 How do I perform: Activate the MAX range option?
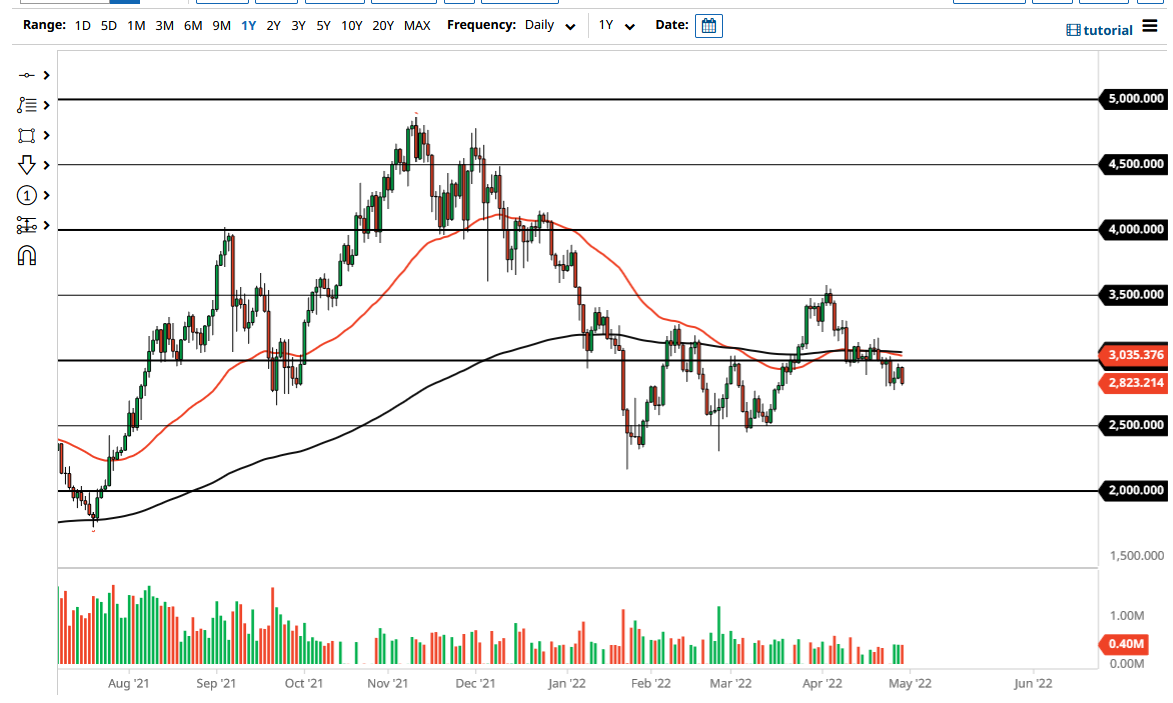click(417, 25)
